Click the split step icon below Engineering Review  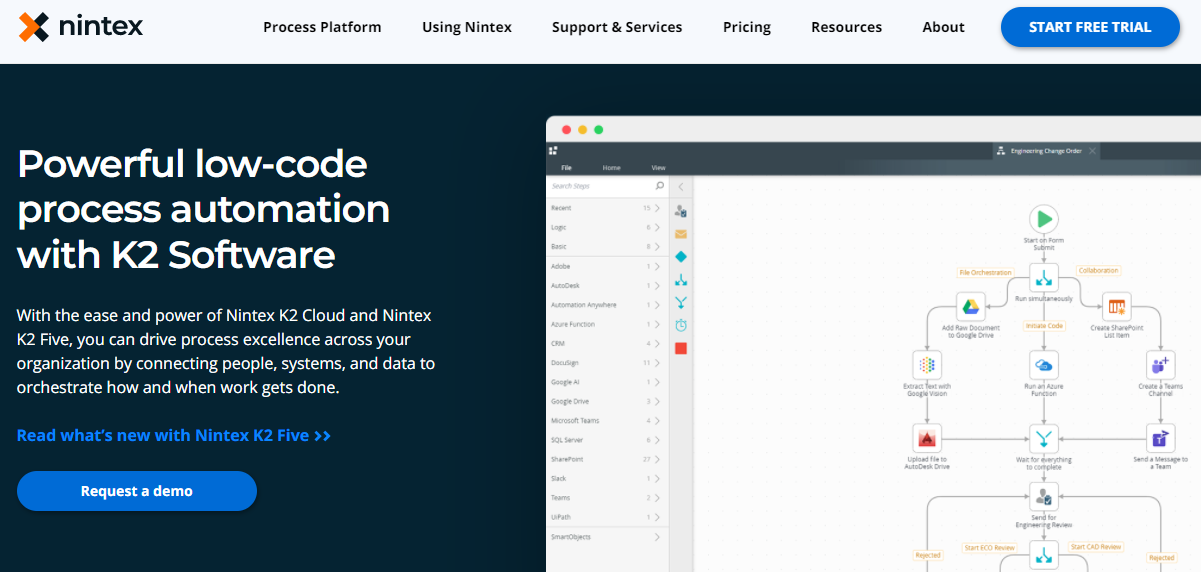click(1044, 556)
